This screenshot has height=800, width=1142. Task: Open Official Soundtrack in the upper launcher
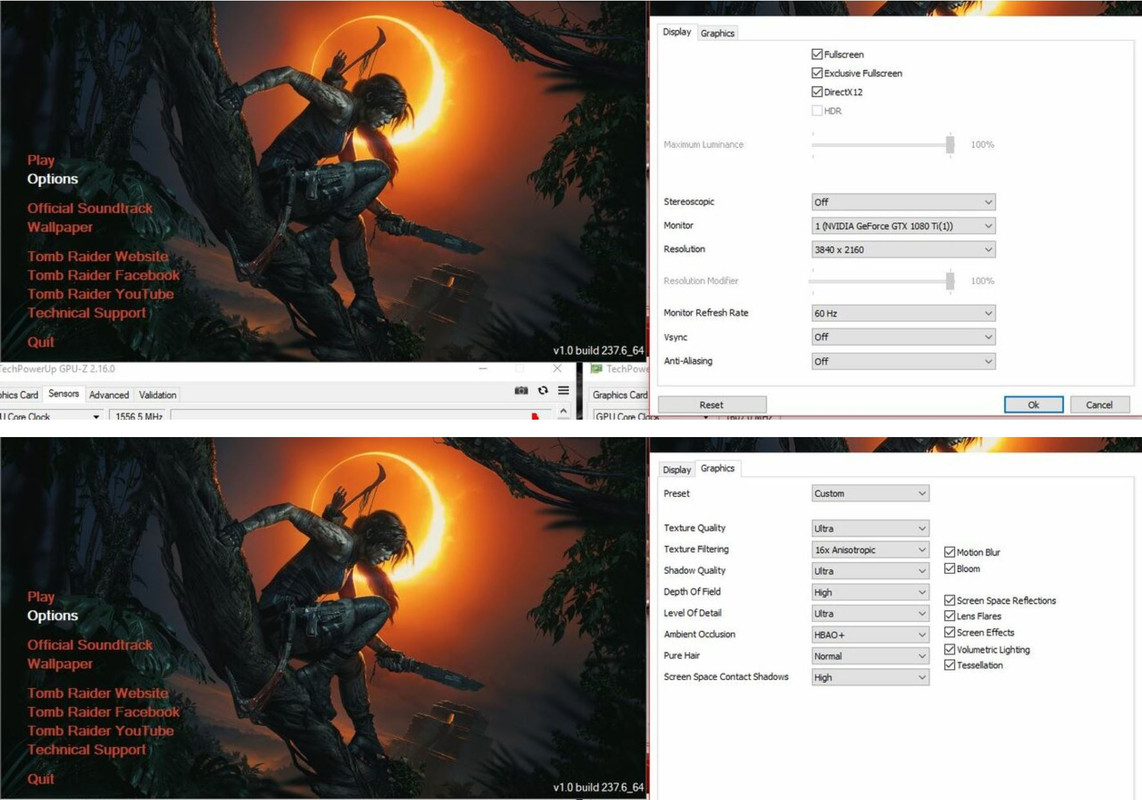[90, 208]
